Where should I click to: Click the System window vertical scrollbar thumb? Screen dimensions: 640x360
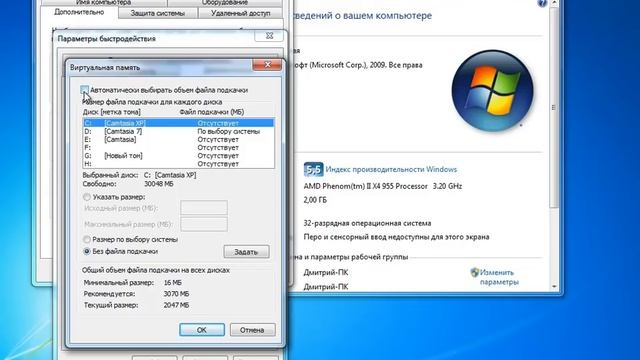tap(553, 107)
